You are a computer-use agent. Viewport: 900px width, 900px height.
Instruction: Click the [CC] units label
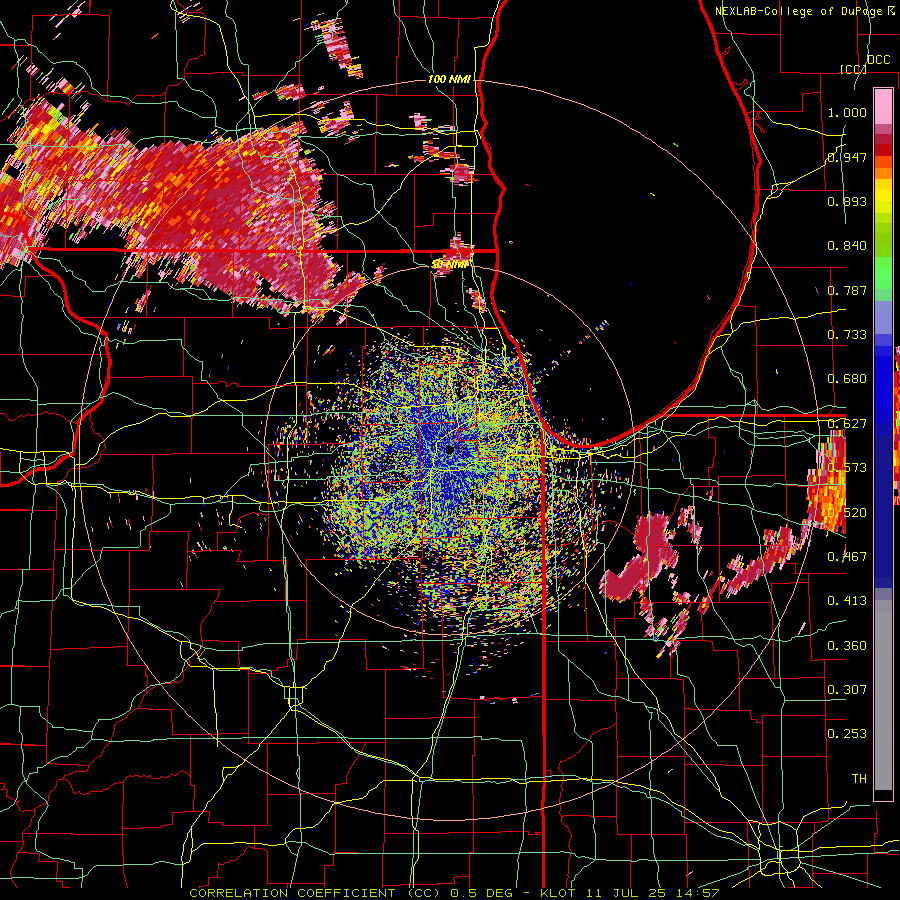[854, 69]
